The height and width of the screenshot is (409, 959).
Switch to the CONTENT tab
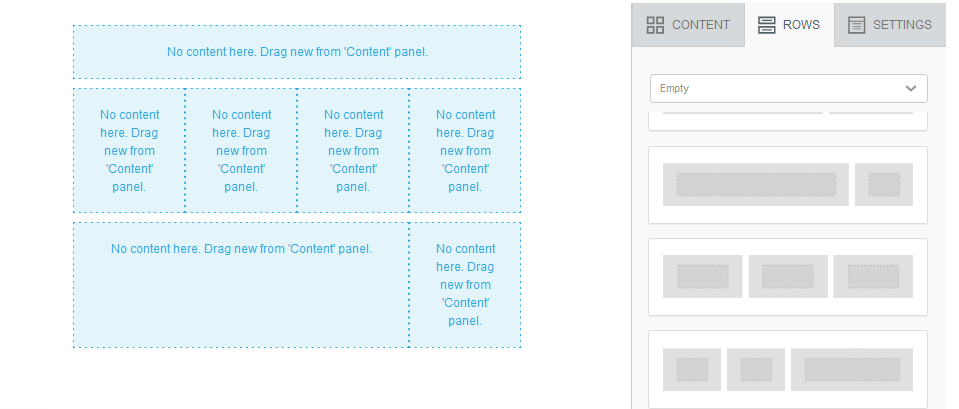[x=688, y=25]
